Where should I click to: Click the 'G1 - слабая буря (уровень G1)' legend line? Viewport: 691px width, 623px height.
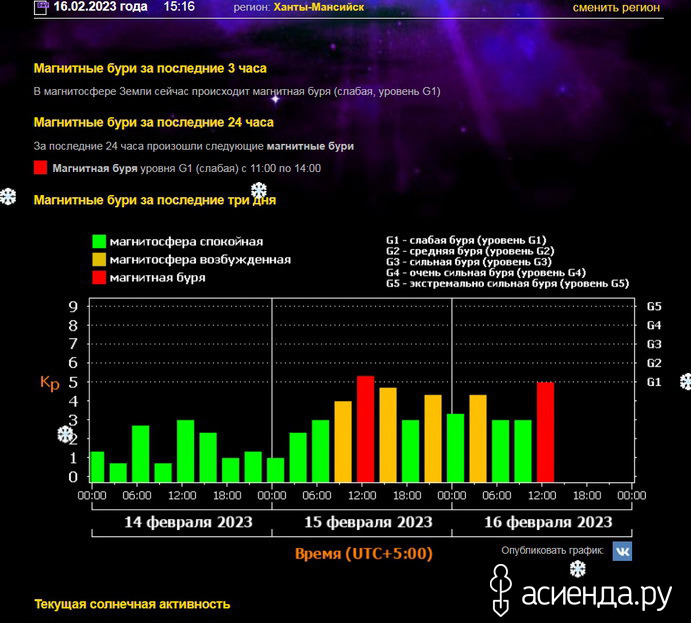tap(466, 240)
